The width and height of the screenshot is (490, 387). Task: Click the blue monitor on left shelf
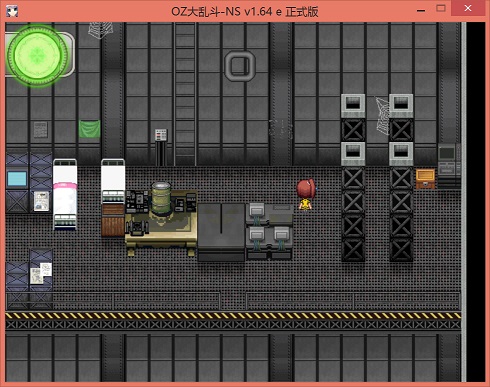tap(17, 179)
